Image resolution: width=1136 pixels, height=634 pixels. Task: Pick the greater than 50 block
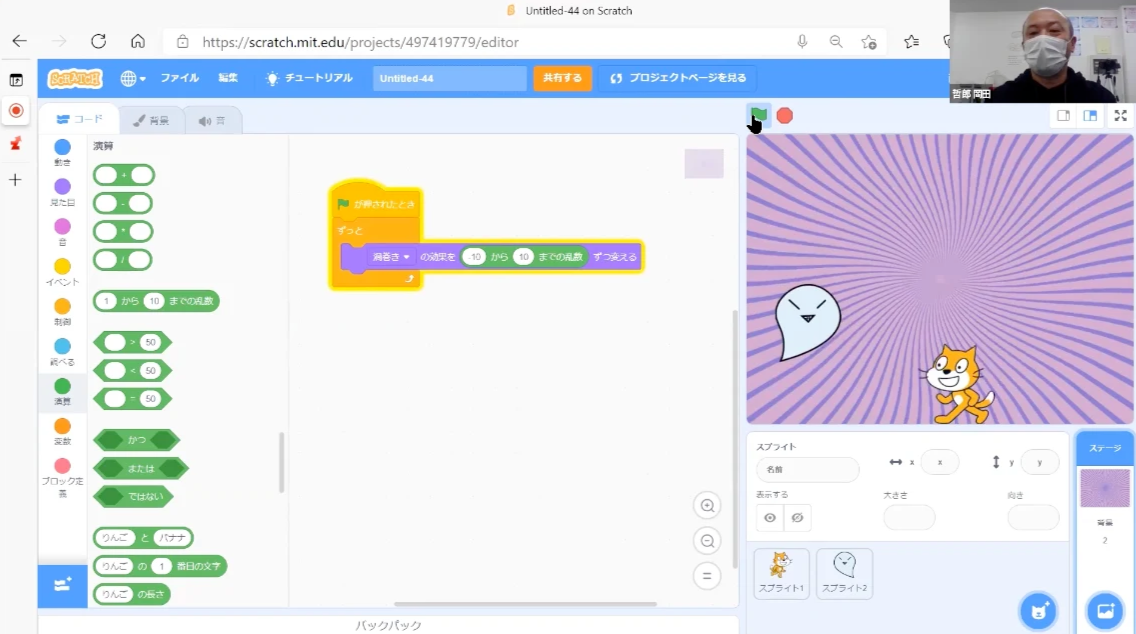pos(132,342)
